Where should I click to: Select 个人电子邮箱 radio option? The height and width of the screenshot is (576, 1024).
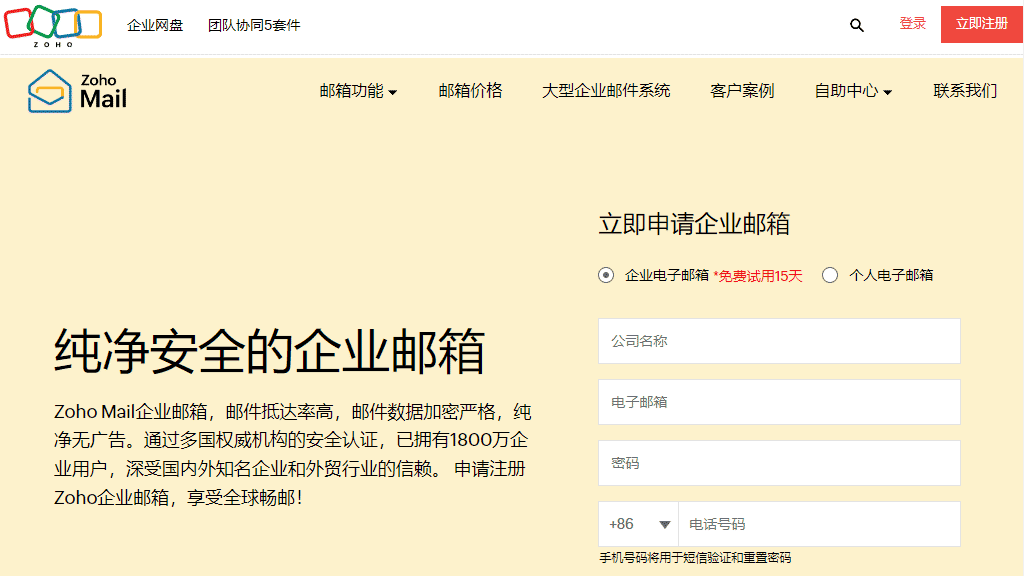829,276
